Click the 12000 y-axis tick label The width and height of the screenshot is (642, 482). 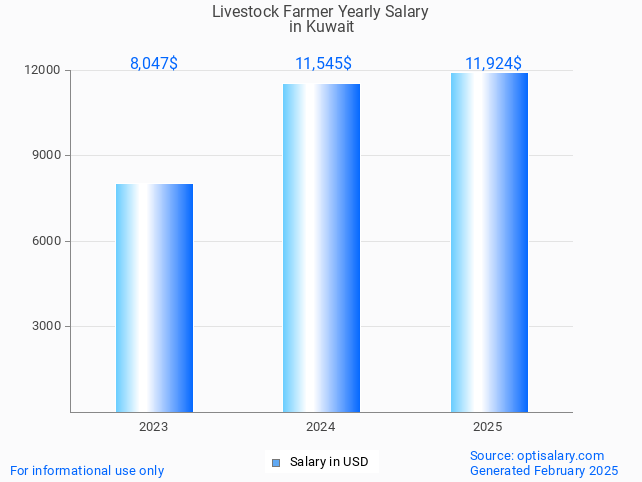click(43, 71)
